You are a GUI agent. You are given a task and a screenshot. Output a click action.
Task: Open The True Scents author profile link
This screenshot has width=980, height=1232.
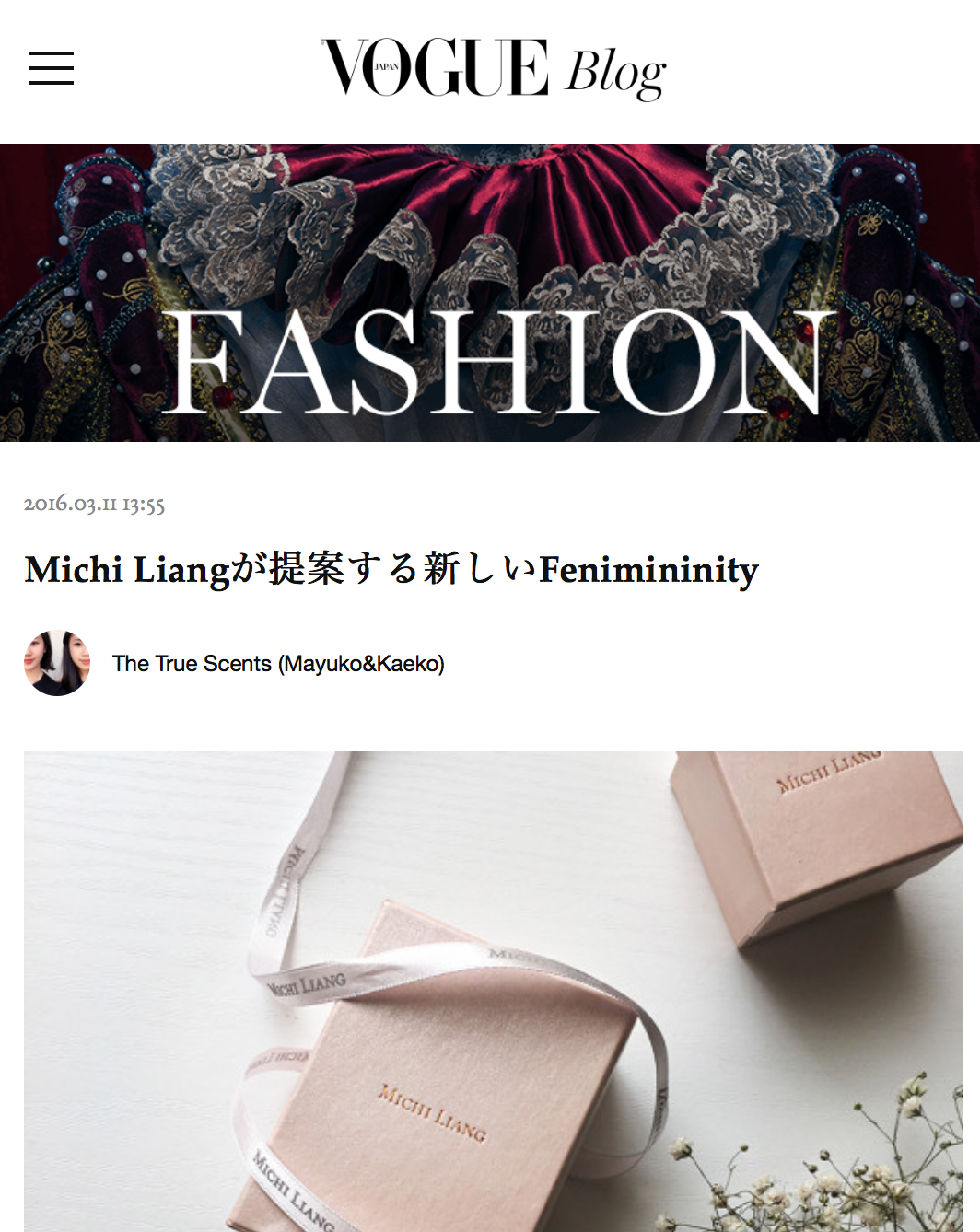278,664
